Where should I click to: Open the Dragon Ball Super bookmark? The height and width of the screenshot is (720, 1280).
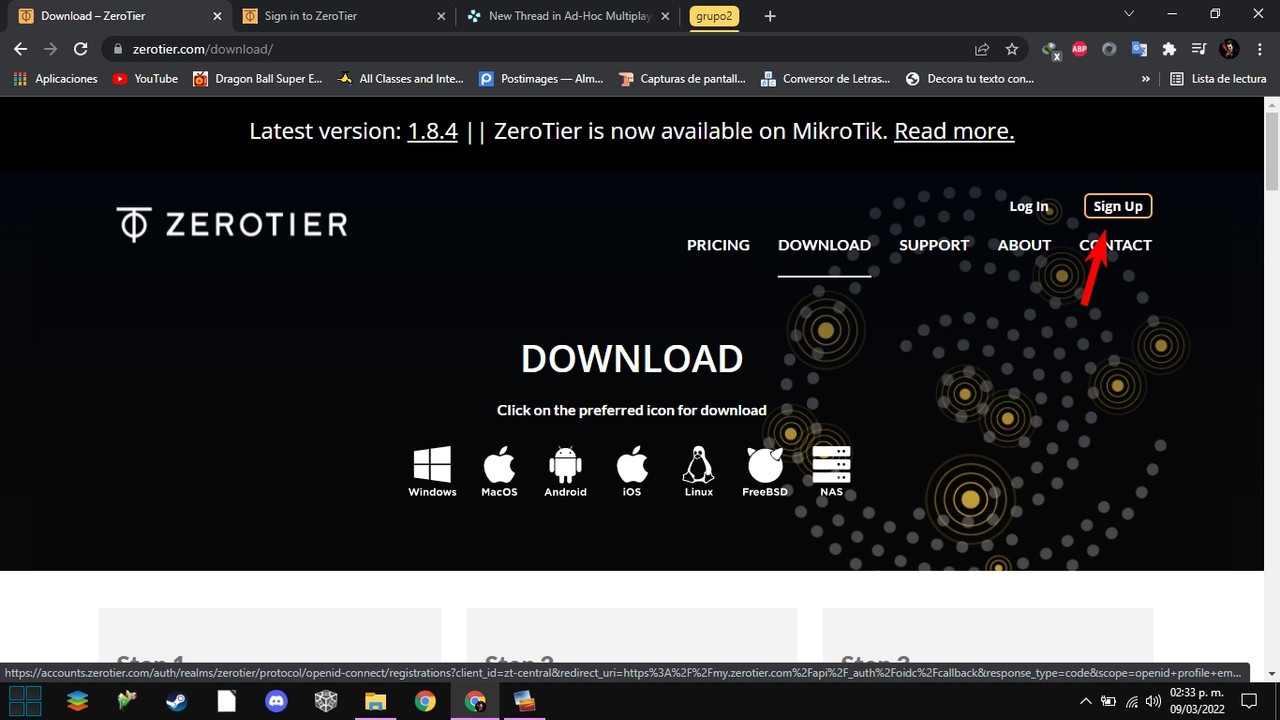tap(258, 79)
